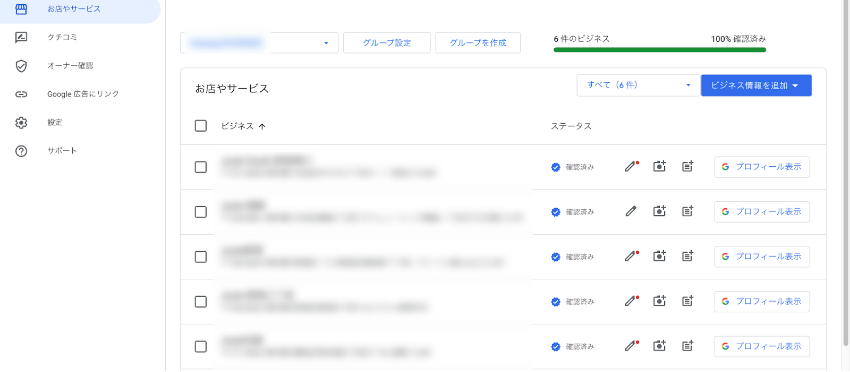Click the グループ設定 button

tap(387, 43)
